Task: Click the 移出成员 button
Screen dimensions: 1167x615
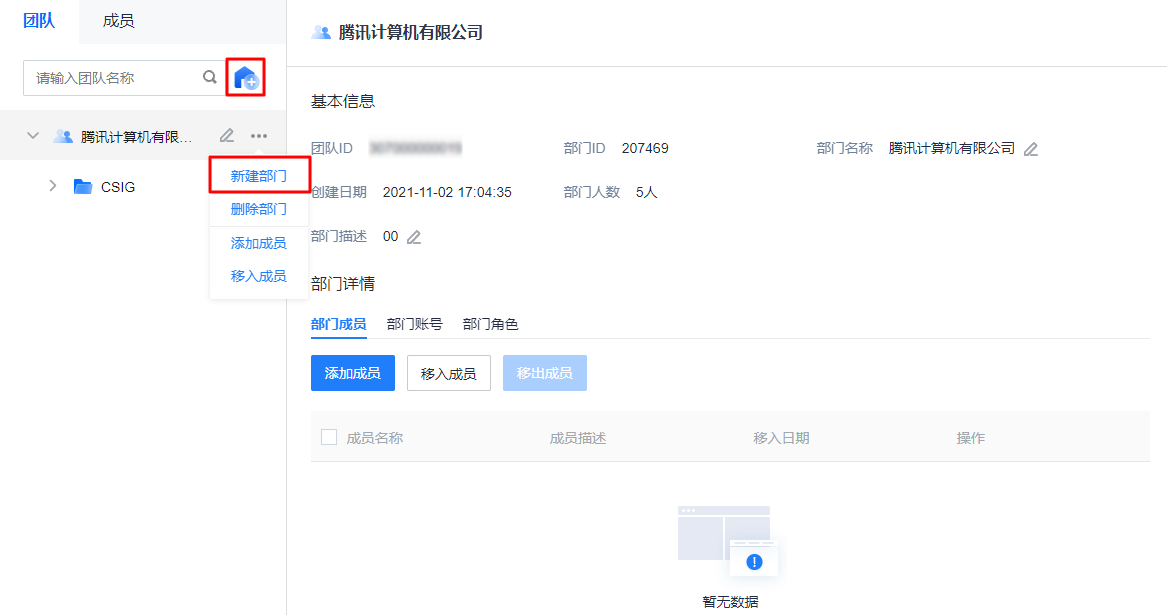Action: pyautogui.click(x=545, y=373)
